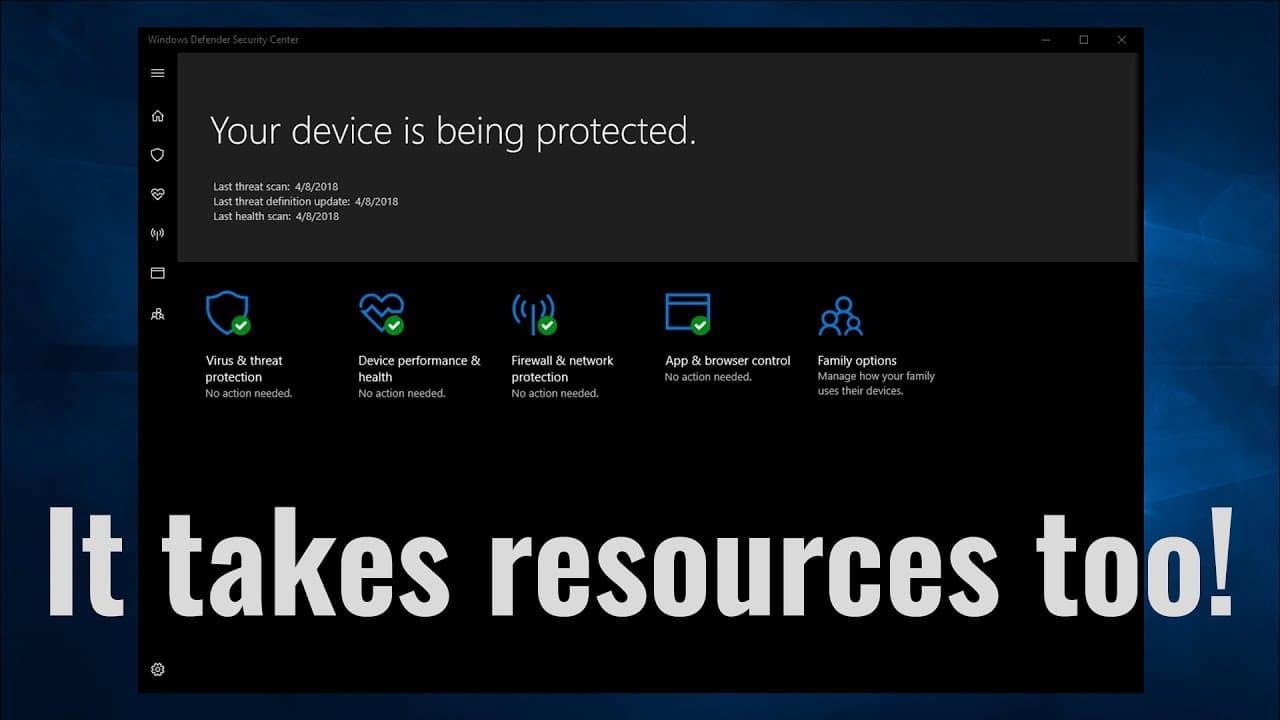Maximize the Windows Defender Security Center window
Viewport: 1280px width, 720px height.
1084,40
